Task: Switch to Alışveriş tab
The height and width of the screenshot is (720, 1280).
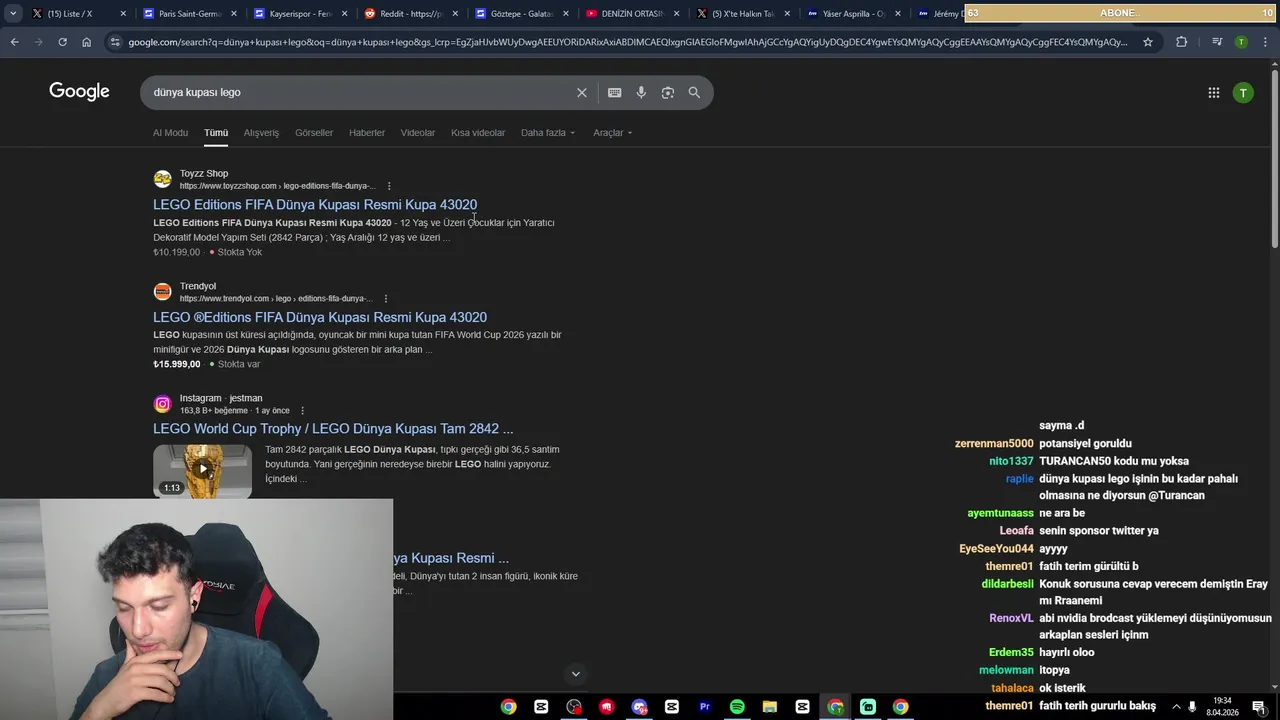Action: (262, 133)
